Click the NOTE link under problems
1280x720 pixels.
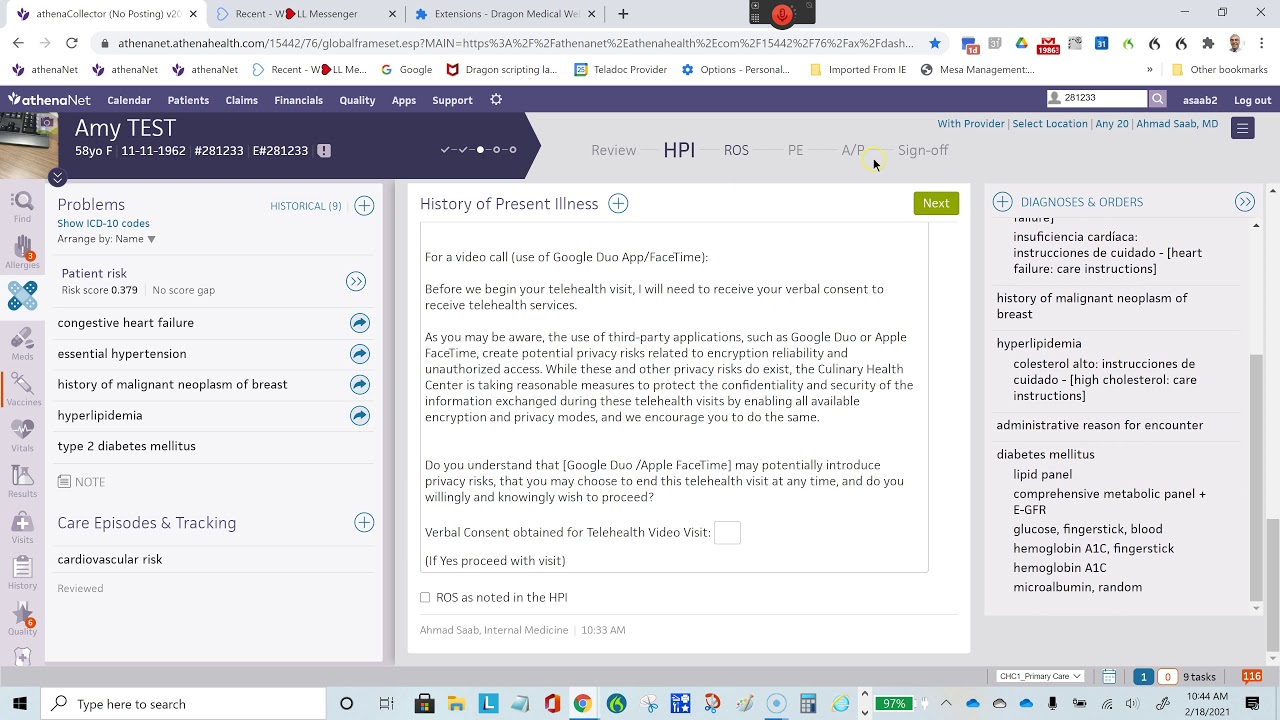point(81,482)
